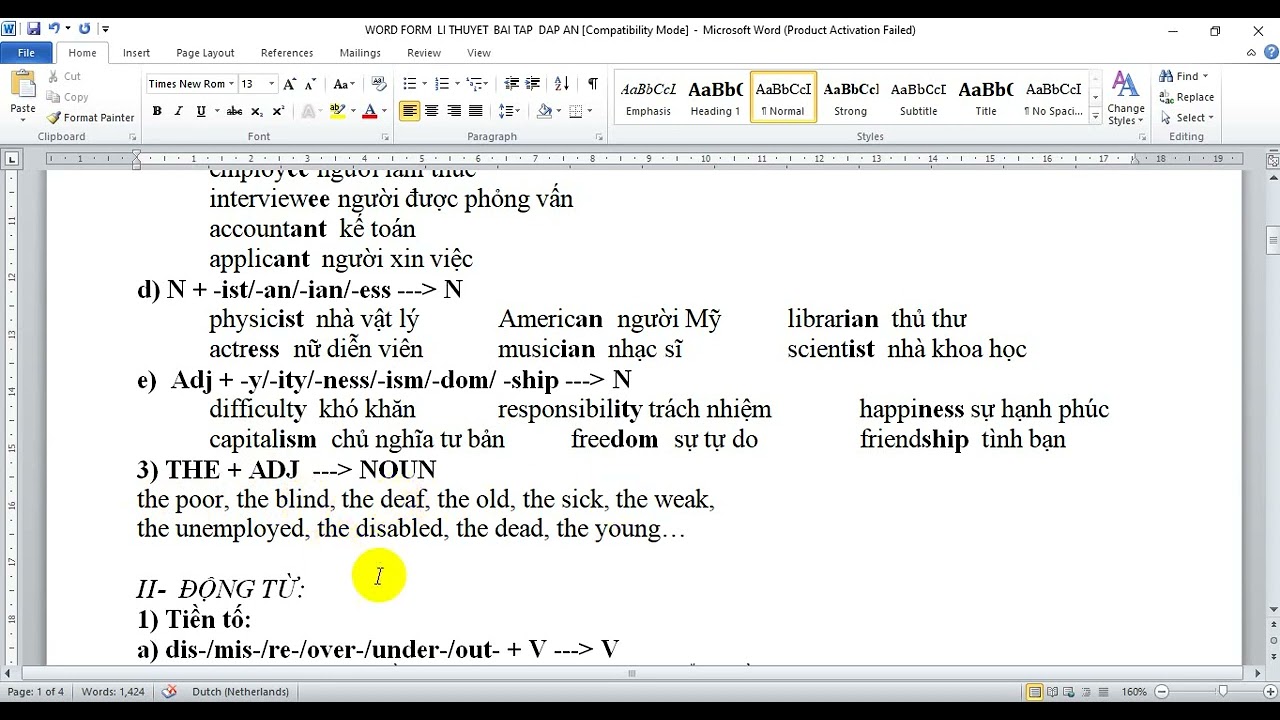Open the File tab
1280x720 pixels.
pyautogui.click(x=26, y=53)
